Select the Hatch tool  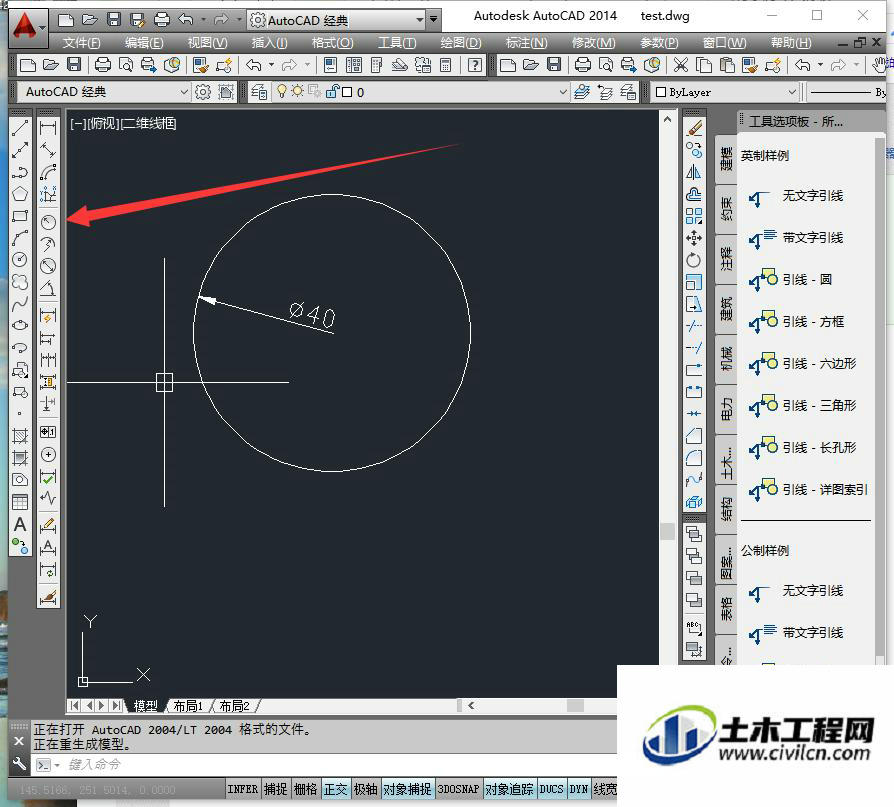coord(20,436)
